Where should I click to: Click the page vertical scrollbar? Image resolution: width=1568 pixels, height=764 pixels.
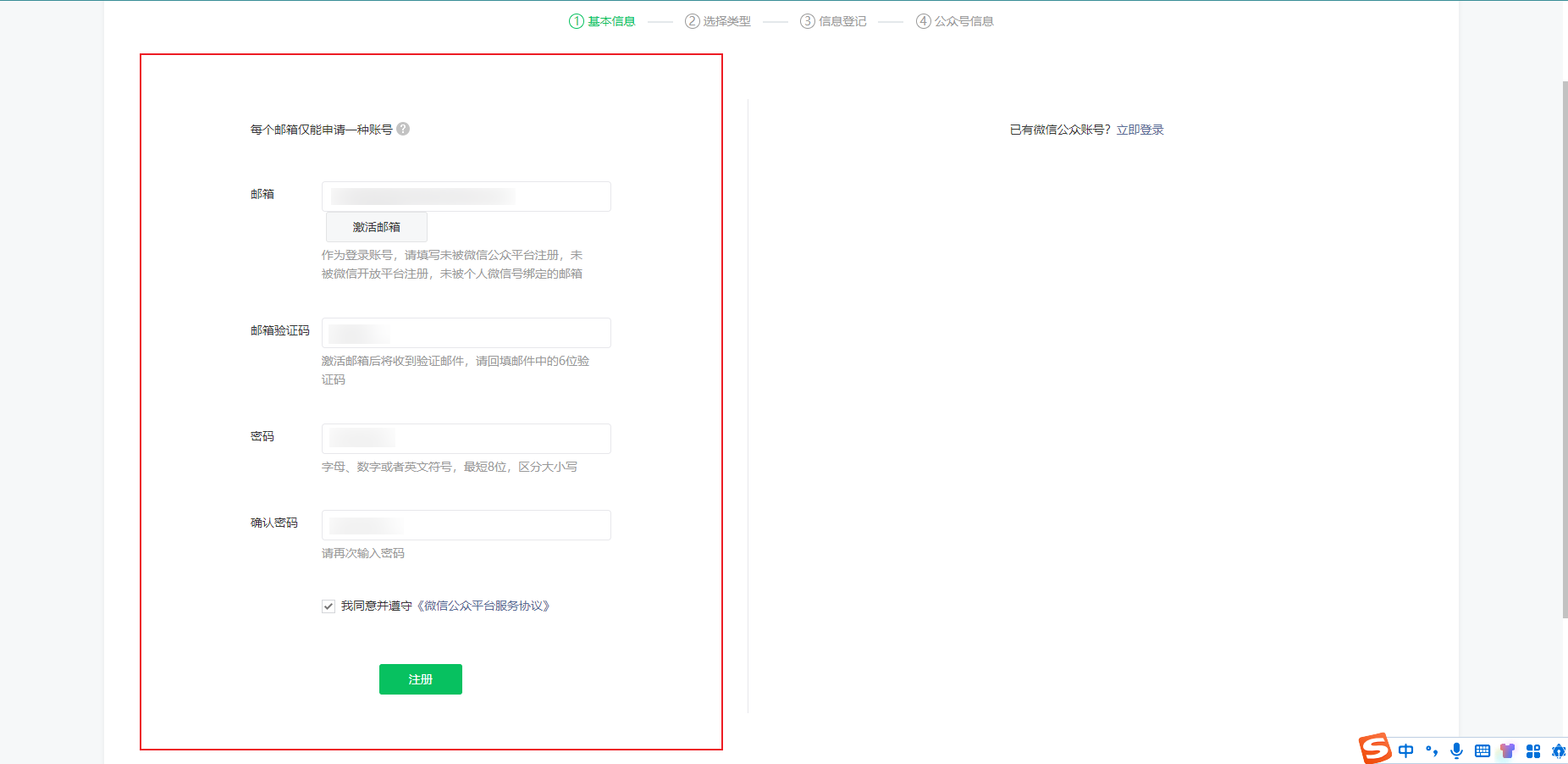(1565, 349)
